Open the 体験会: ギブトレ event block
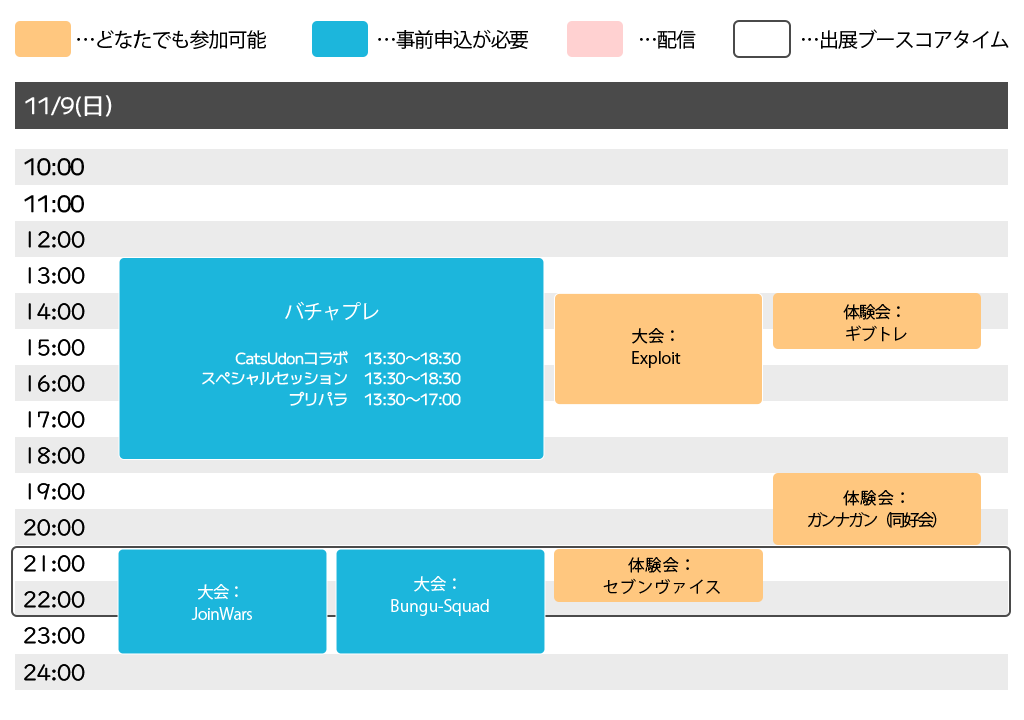 [876, 321]
